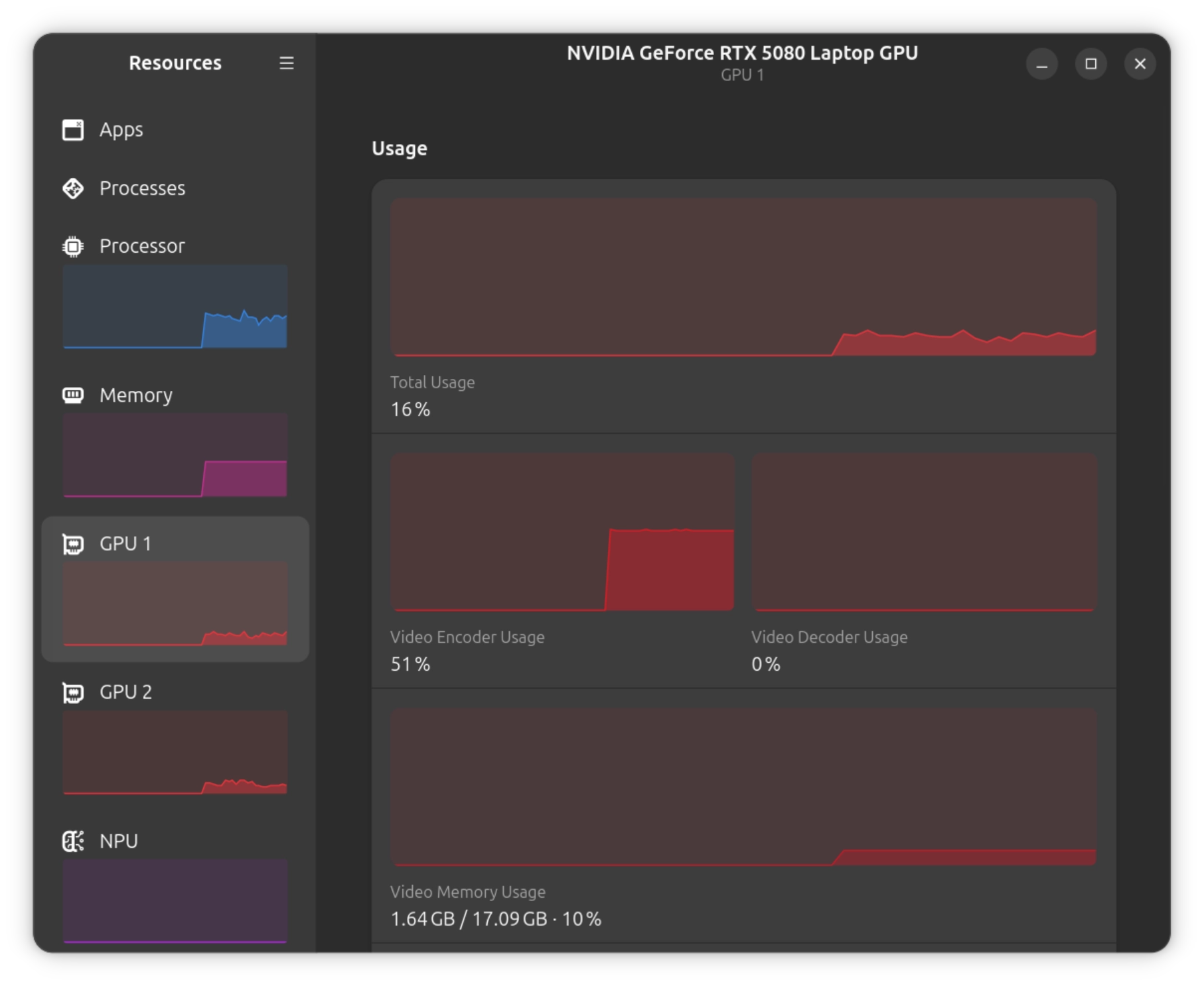The width and height of the screenshot is (1204, 986).
Task: Click the Processor sidebar usage graph
Action: coord(175,307)
